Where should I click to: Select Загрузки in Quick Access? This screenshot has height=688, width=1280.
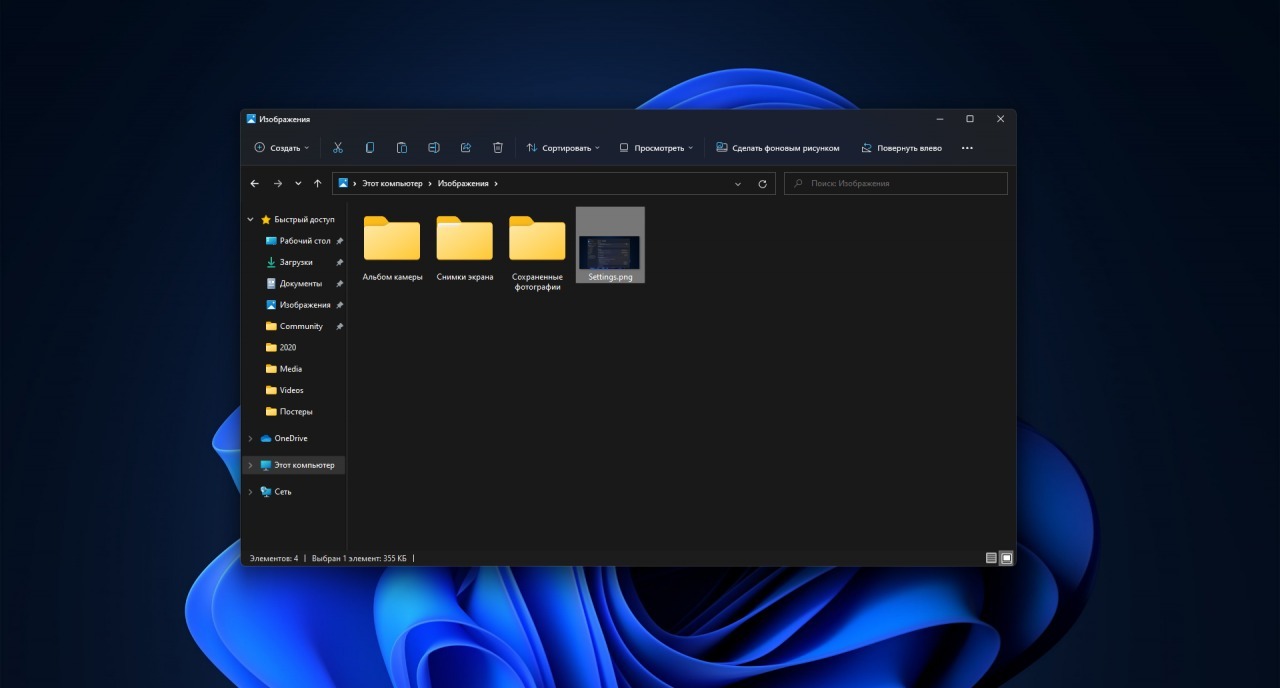pos(296,262)
